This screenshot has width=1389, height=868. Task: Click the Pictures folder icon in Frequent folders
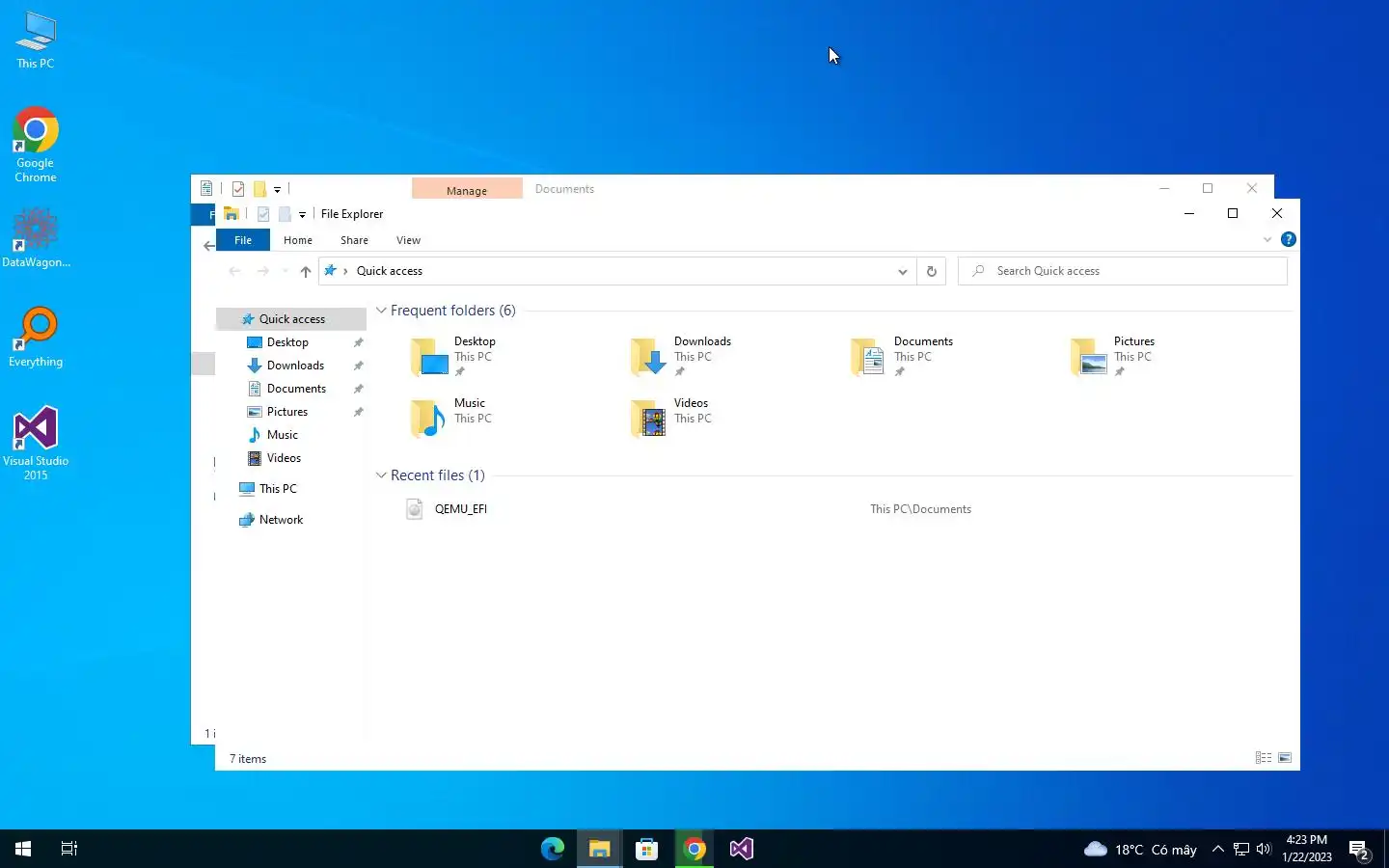click(x=1089, y=357)
